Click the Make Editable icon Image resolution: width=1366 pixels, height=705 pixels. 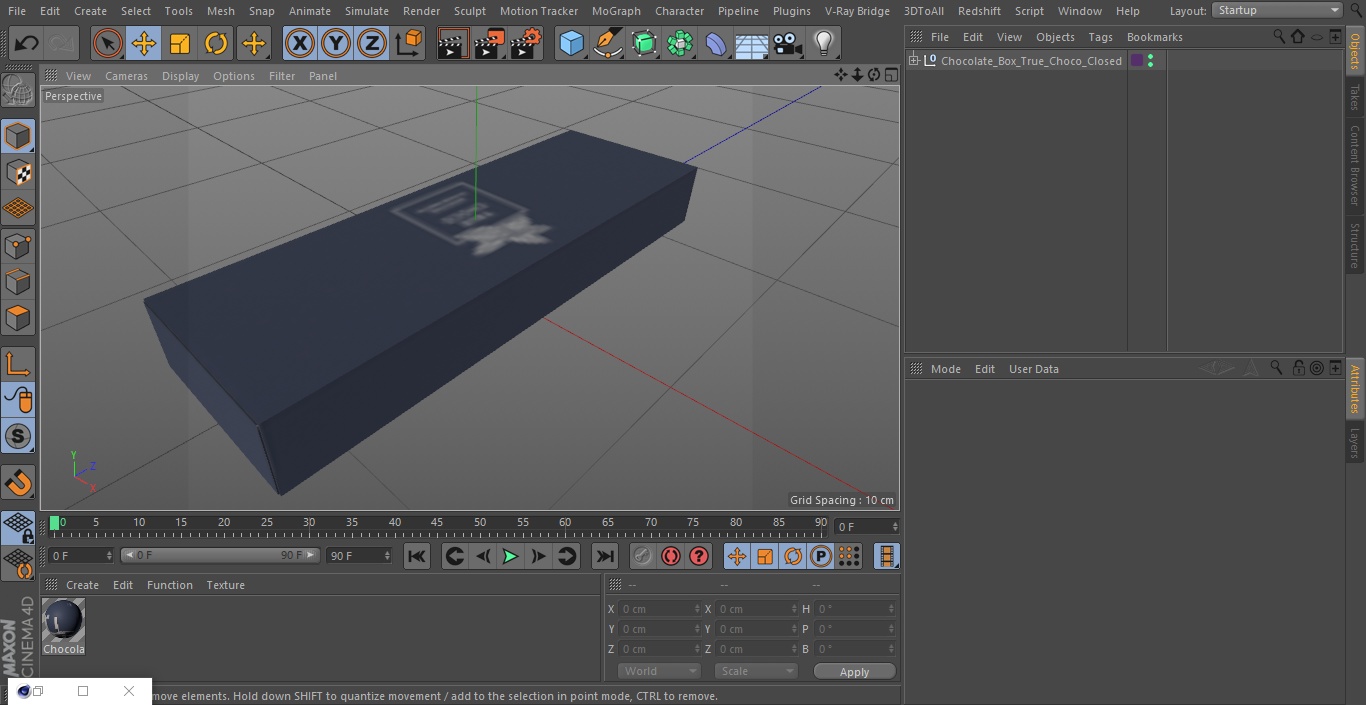pyautogui.click(x=18, y=92)
